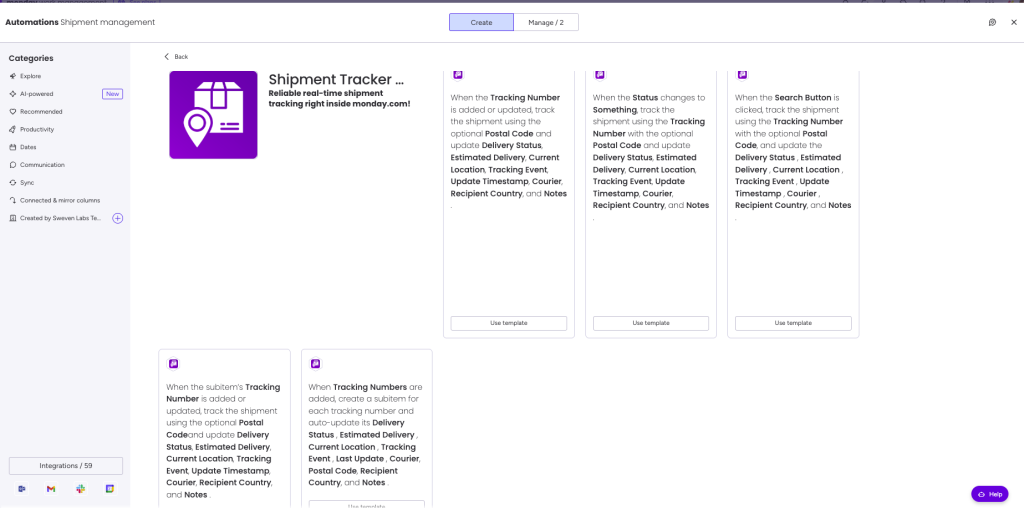This screenshot has height=508, width=1024.
Task: Click the AI-powered sparkle icon
Action: point(13,94)
